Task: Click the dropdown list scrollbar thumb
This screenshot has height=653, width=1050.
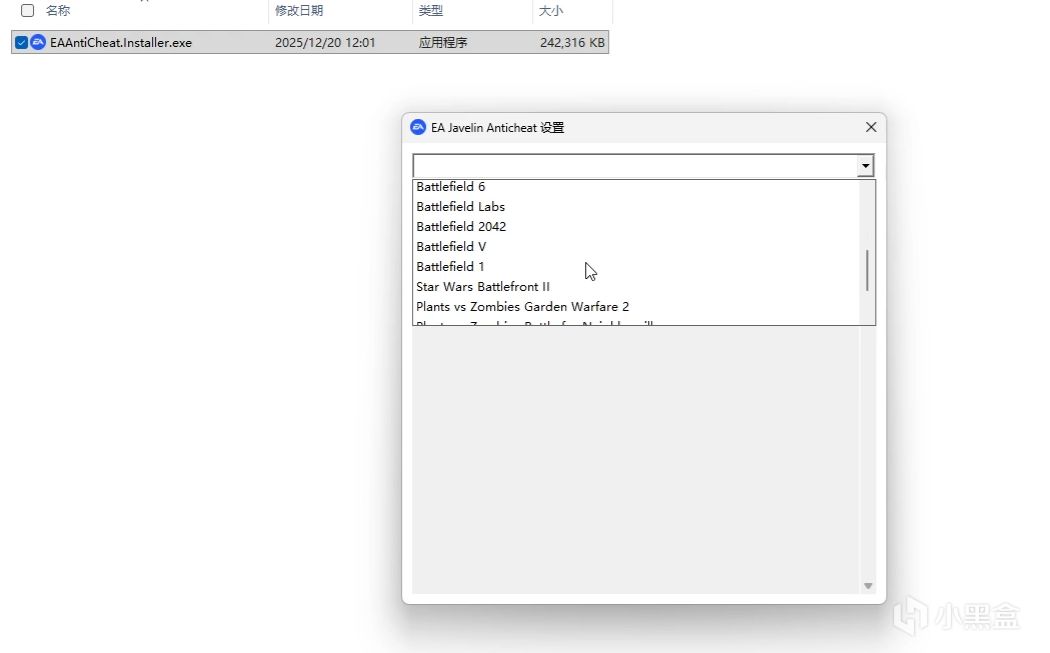Action: coord(867,270)
